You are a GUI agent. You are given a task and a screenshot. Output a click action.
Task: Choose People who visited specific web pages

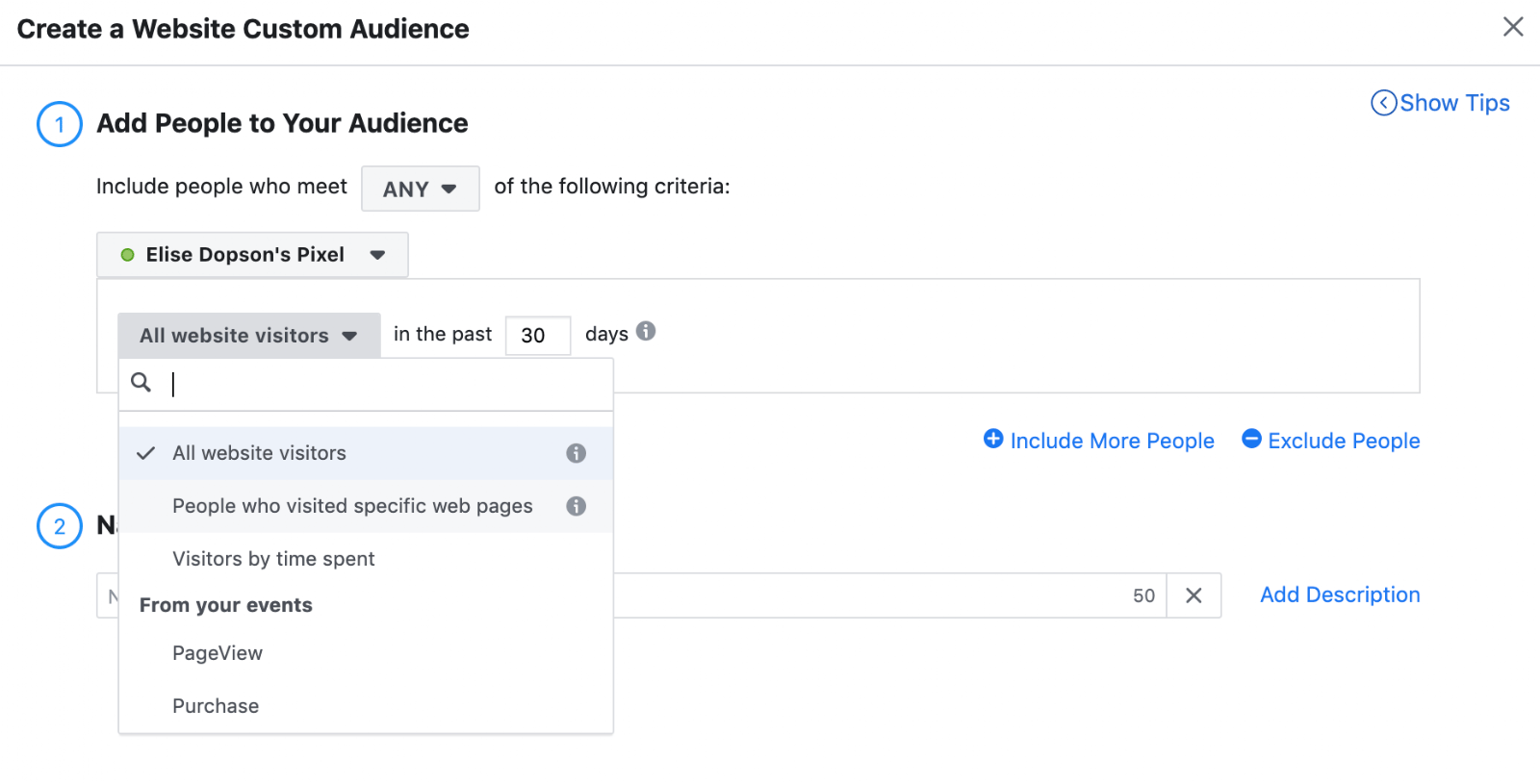366,506
